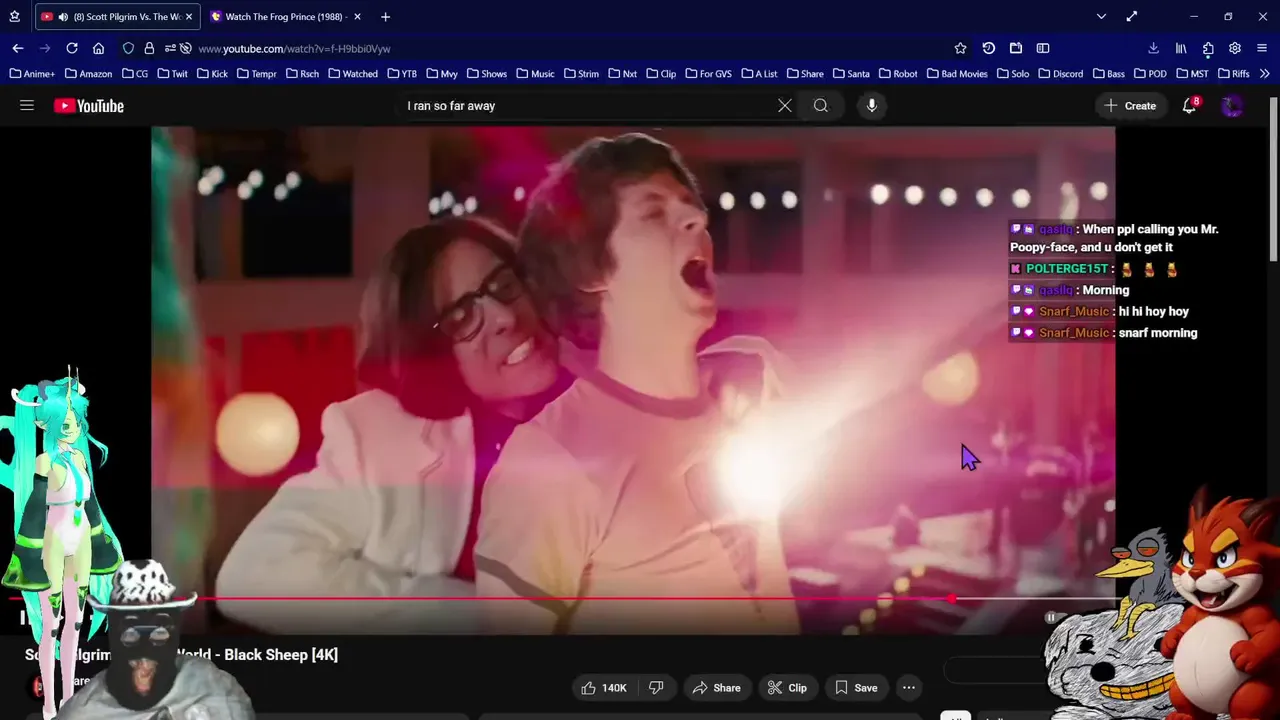This screenshot has width=1280, height=720.
Task: Open the Amazon bookmarks folder
Action: click(x=88, y=74)
